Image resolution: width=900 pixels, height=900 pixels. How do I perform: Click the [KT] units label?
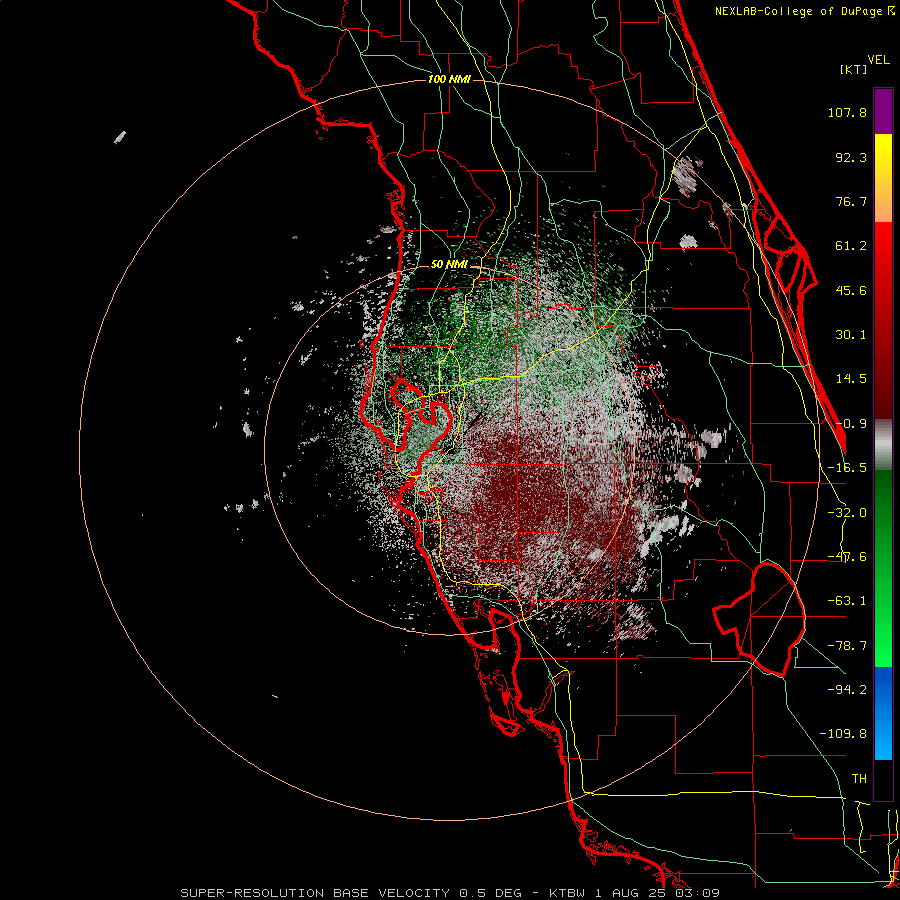tap(854, 69)
